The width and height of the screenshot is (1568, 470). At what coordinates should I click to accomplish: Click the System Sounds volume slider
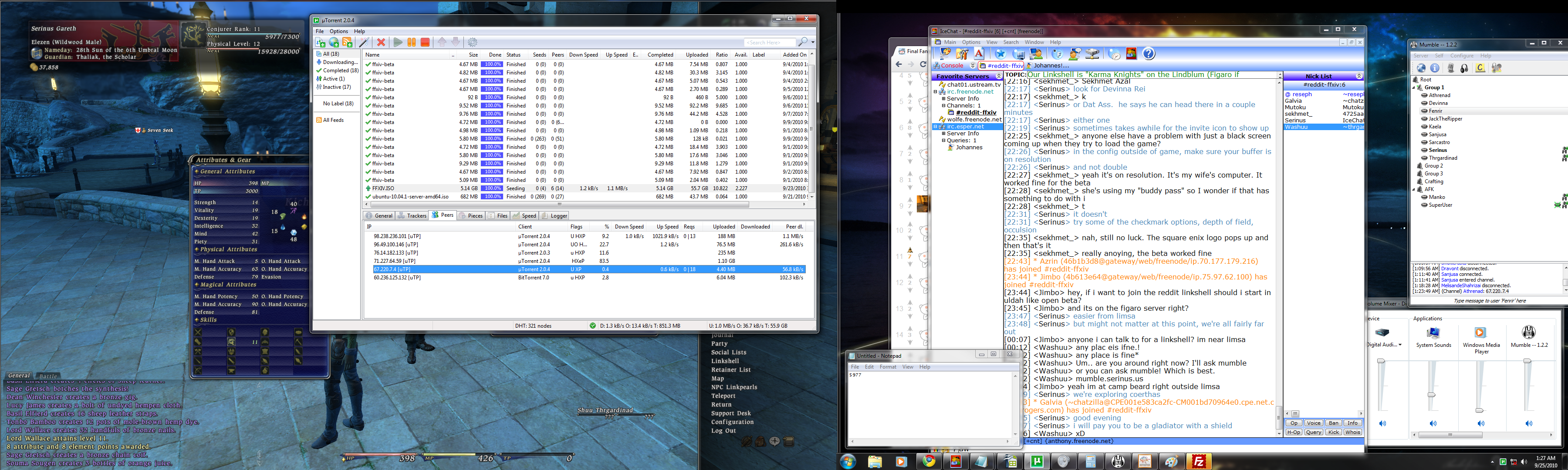click(1432, 395)
